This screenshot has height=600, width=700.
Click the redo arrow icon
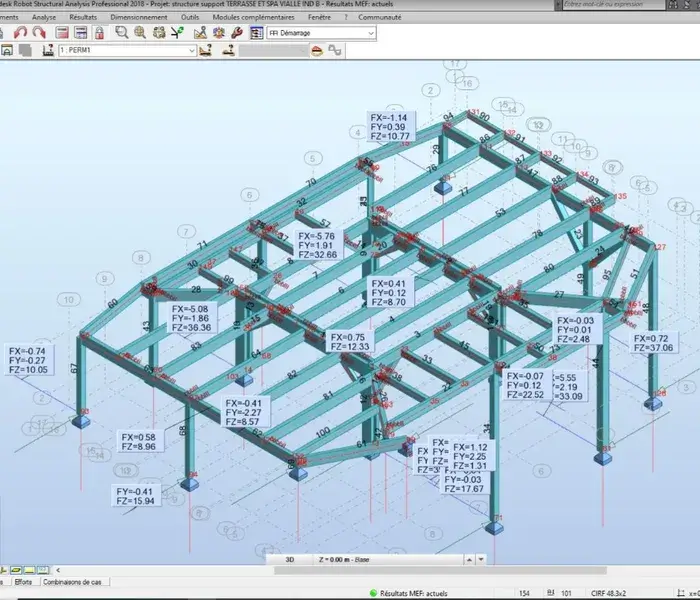pyautogui.click(x=39, y=32)
